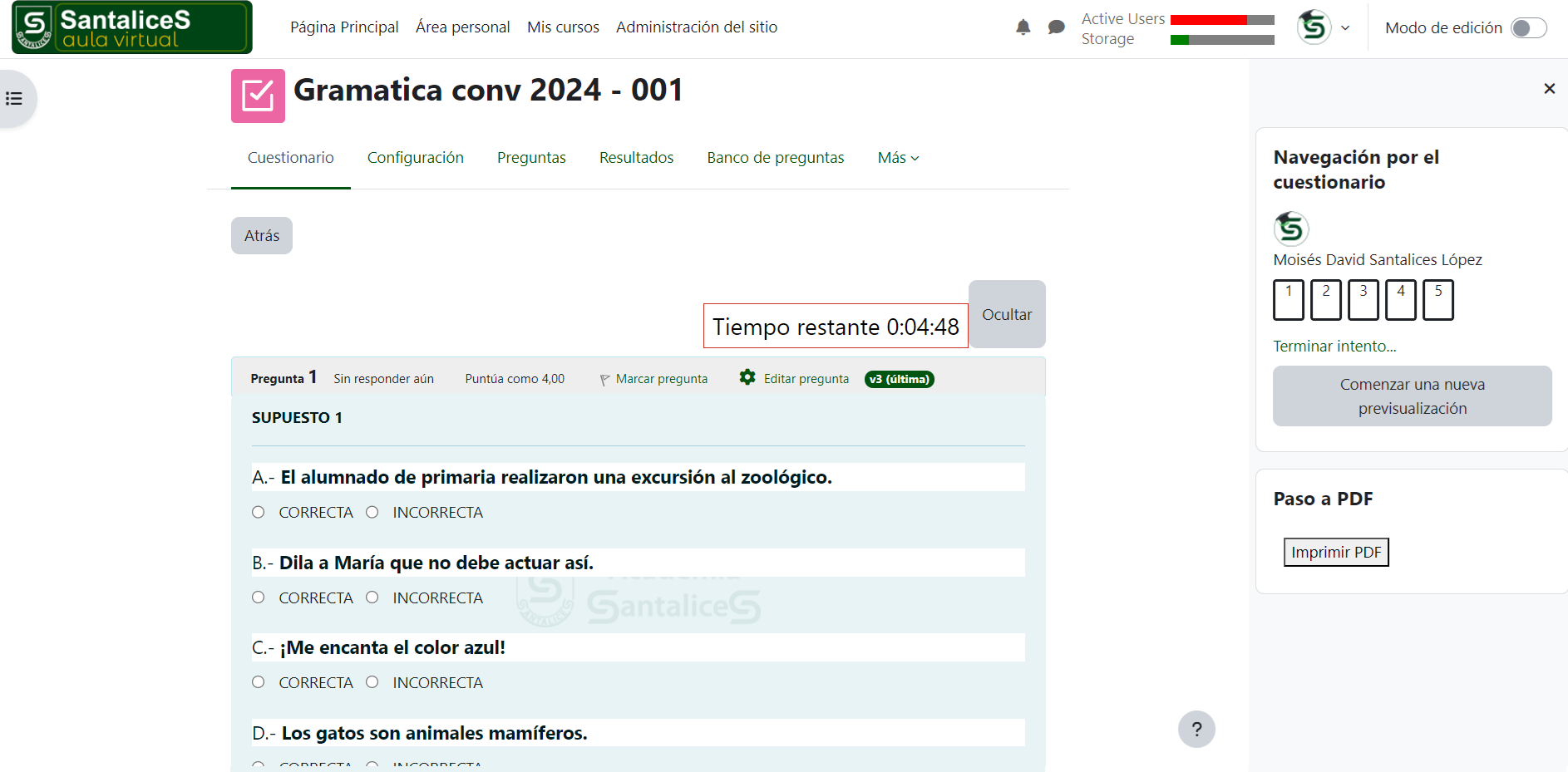Select CORRECTA for sentence C
The height and width of the screenshot is (772, 1568).
(259, 682)
